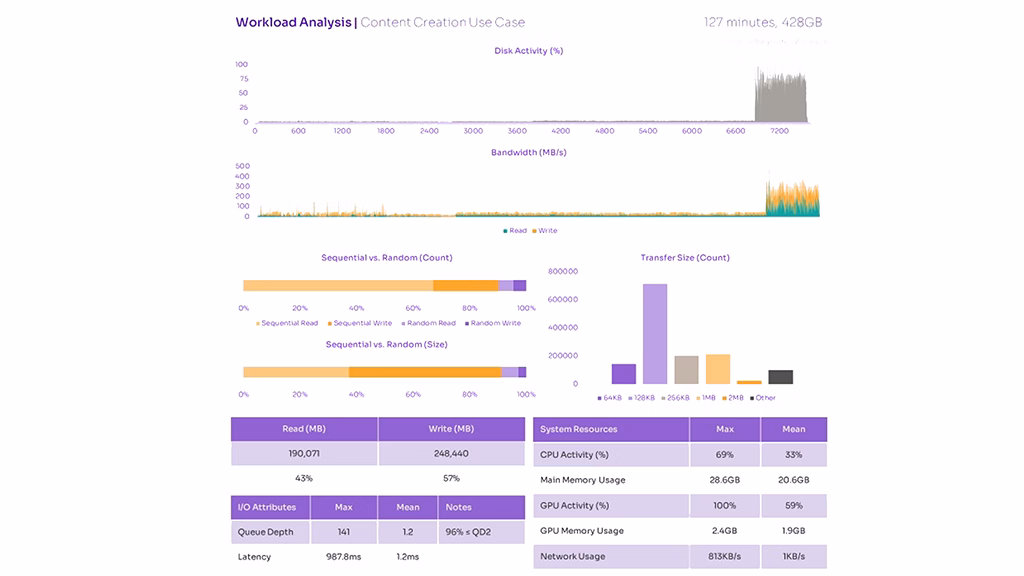Click the Sequential Read segment in the Count bar
This screenshot has height=576, width=1024.
[x=338, y=285]
